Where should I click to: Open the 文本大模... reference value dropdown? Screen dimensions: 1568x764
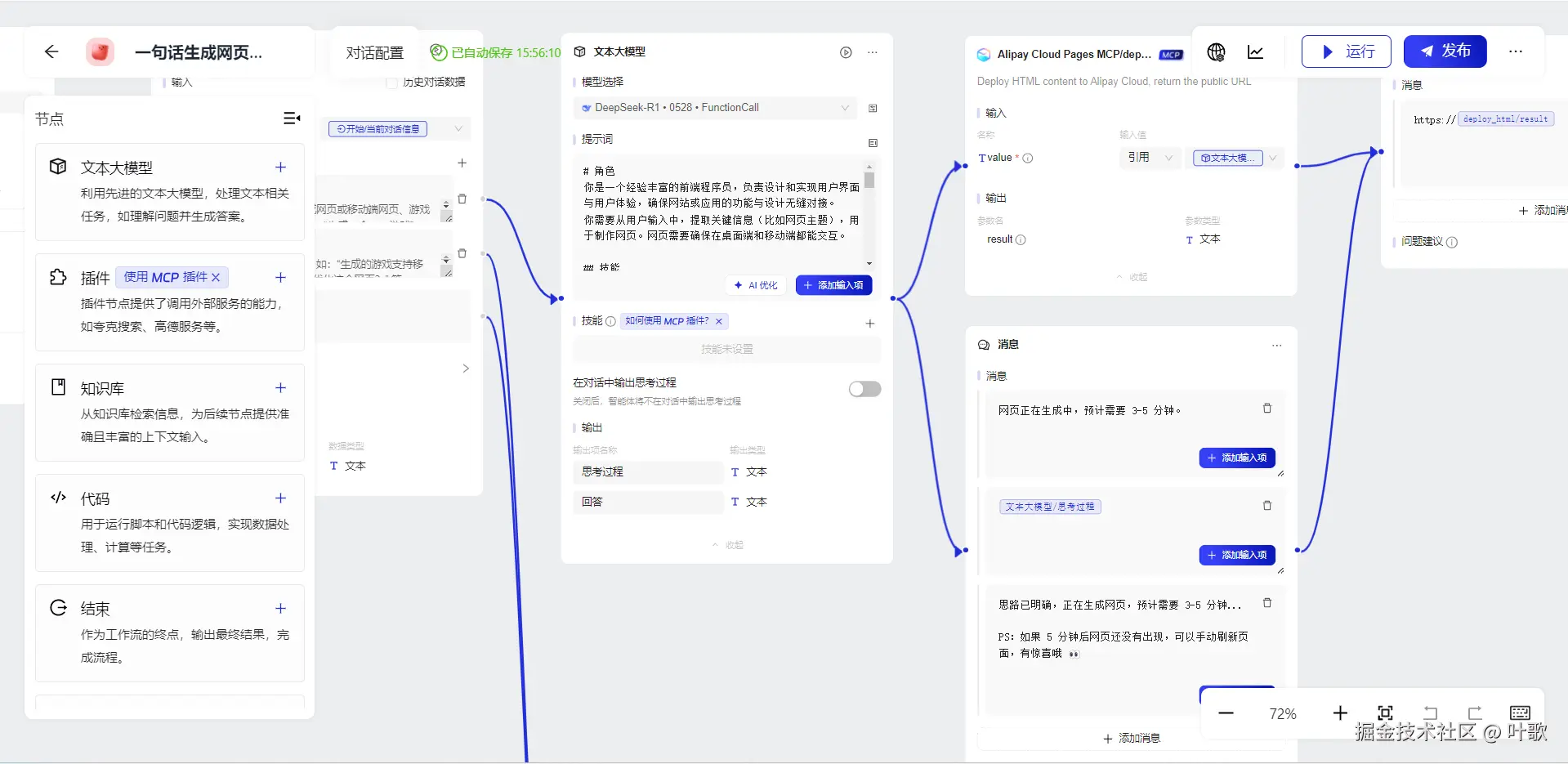point(1236,158)
